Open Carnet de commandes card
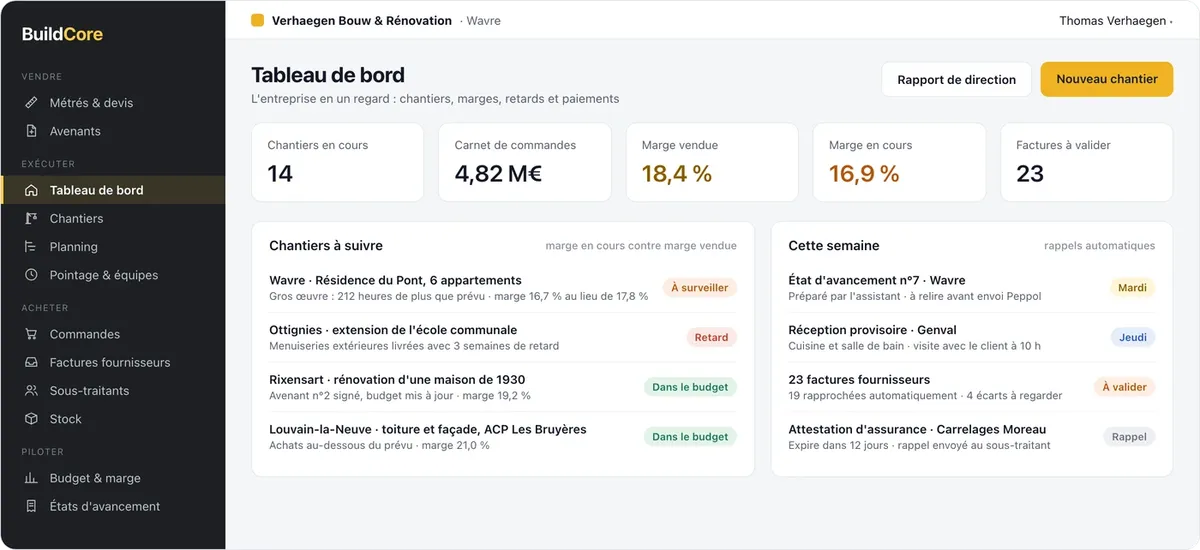 pos(525,163)
